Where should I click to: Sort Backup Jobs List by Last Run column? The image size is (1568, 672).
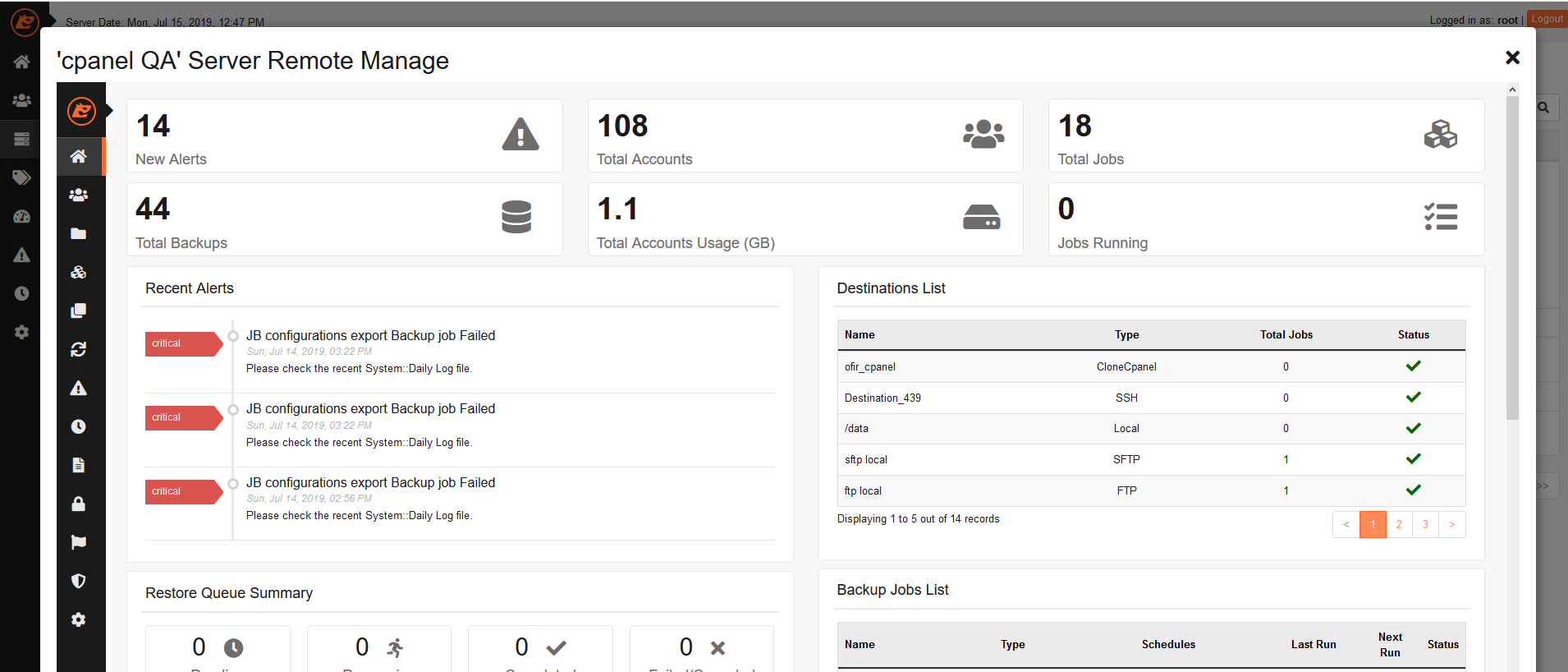[x=1314, y=644]
